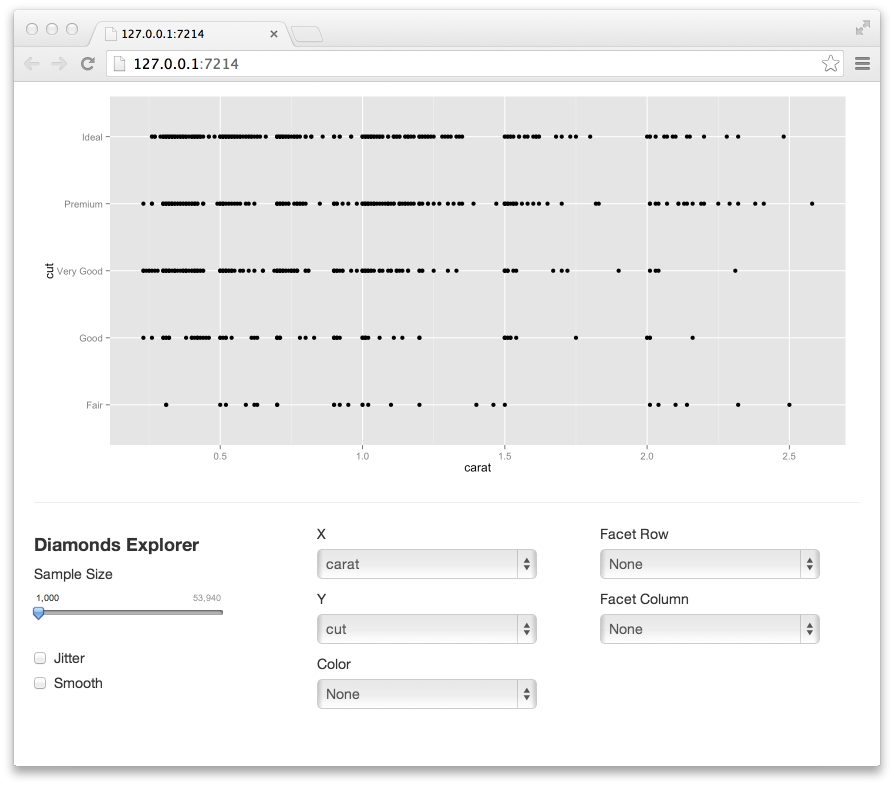Click the macOS yellow minimize window button
Image resolution: width=894 pixels, height=786 pixels.
[52, 30]
